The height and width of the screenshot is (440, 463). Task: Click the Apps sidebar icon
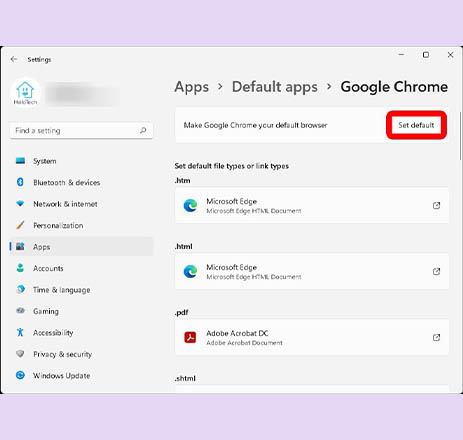pyautogui.click(x=20, y=247)
